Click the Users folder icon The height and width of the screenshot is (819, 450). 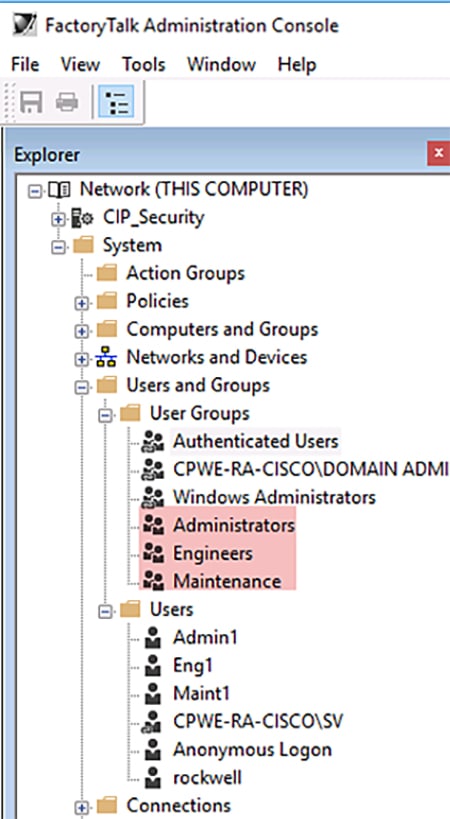point(130,610)
